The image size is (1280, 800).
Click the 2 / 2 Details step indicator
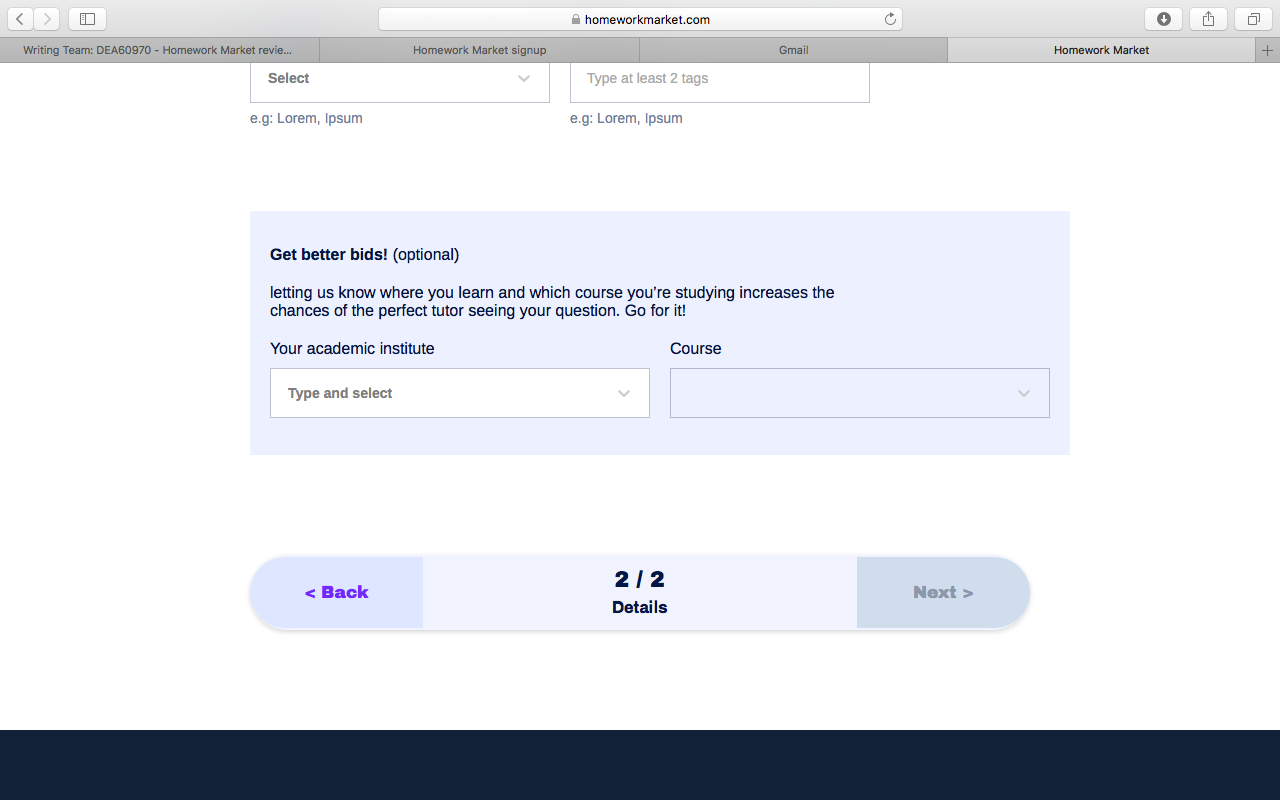(639, 592)
